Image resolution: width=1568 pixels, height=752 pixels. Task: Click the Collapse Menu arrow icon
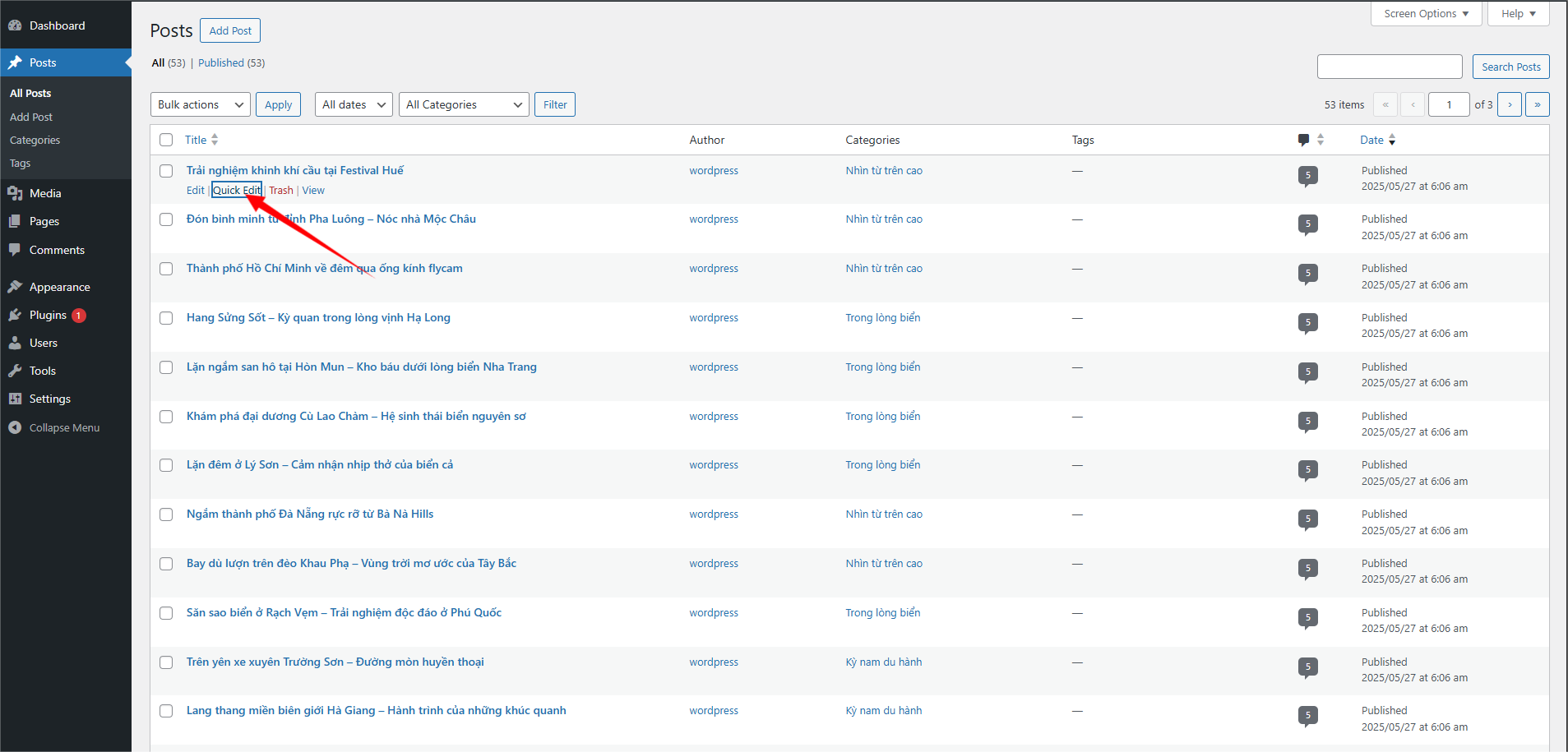(15, 427)
